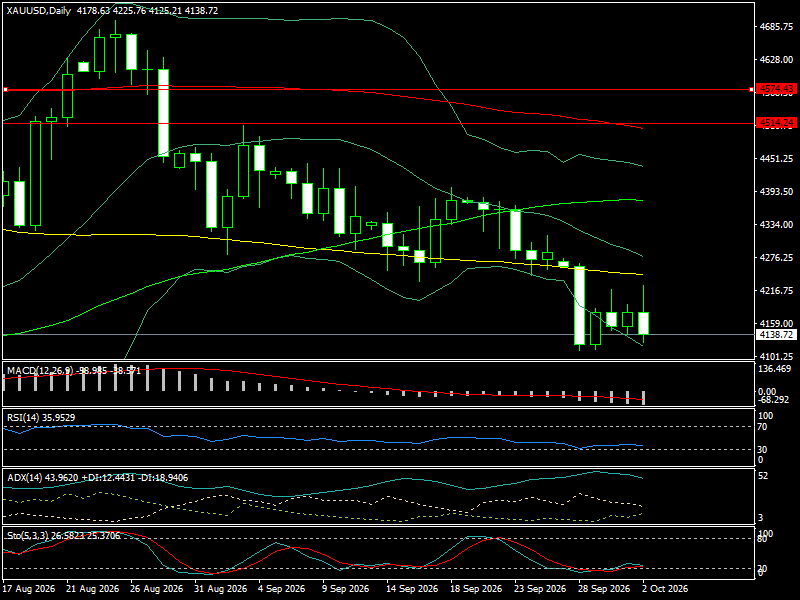Screen dimensions: 800x600
Task: Click the 17 Aug 2026 date label
Action: [29, 588]
